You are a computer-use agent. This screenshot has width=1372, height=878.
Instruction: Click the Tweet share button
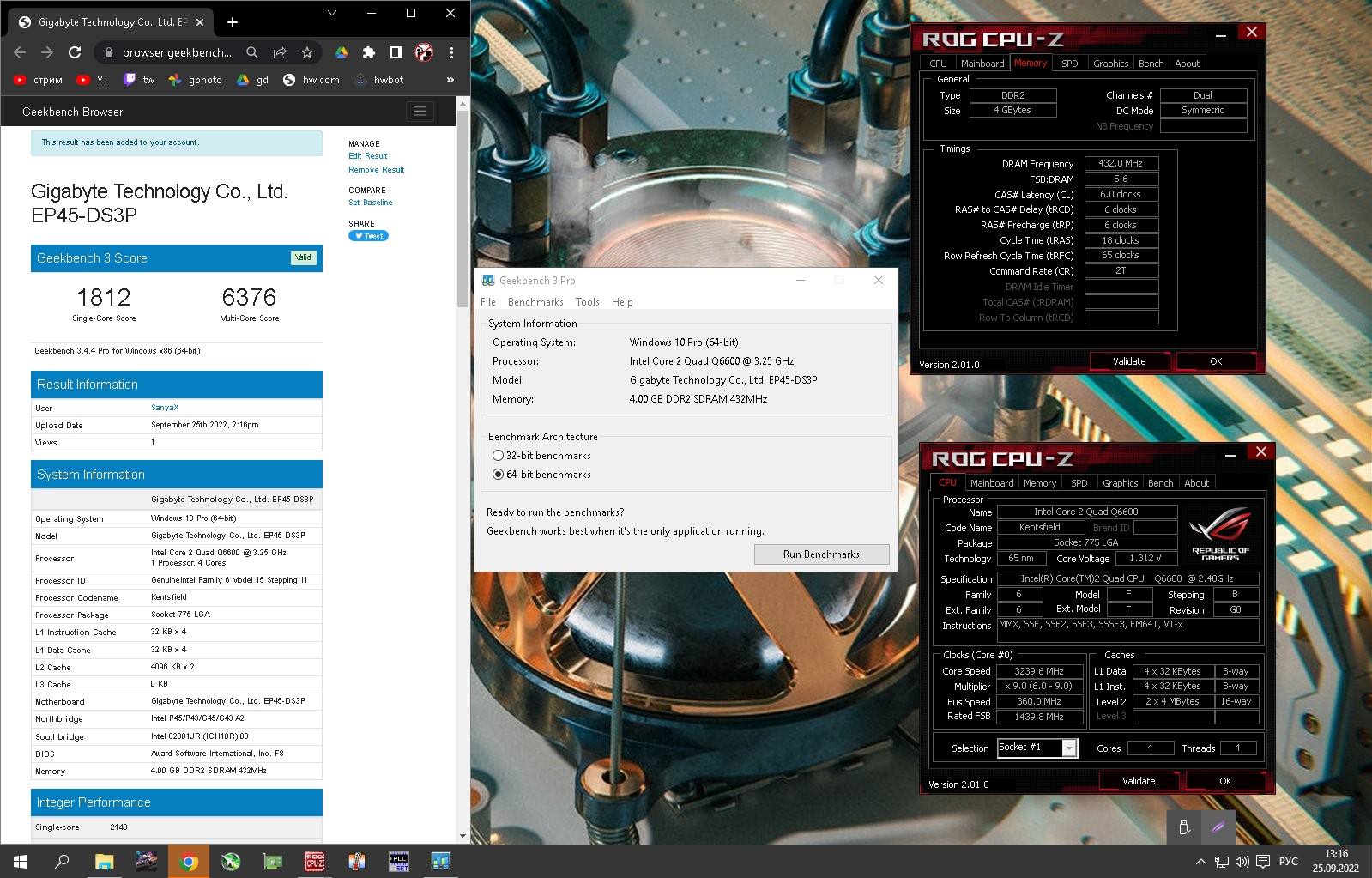pos(368,236)
